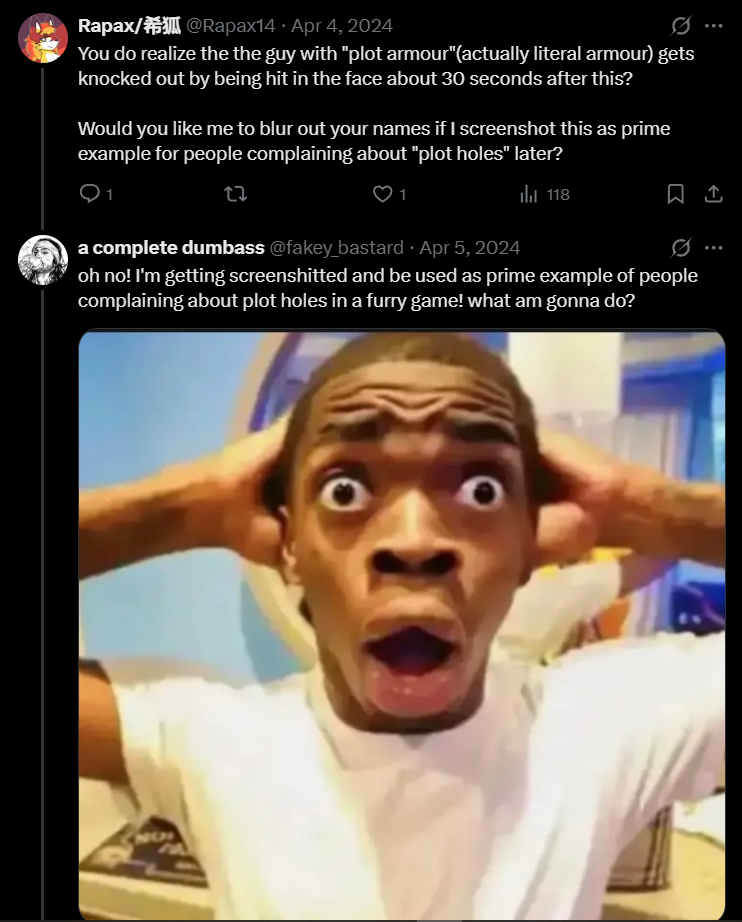Screen dimensions: 742x922
Task: Open more options on fakey_bastard's reply
Action: 713,248
